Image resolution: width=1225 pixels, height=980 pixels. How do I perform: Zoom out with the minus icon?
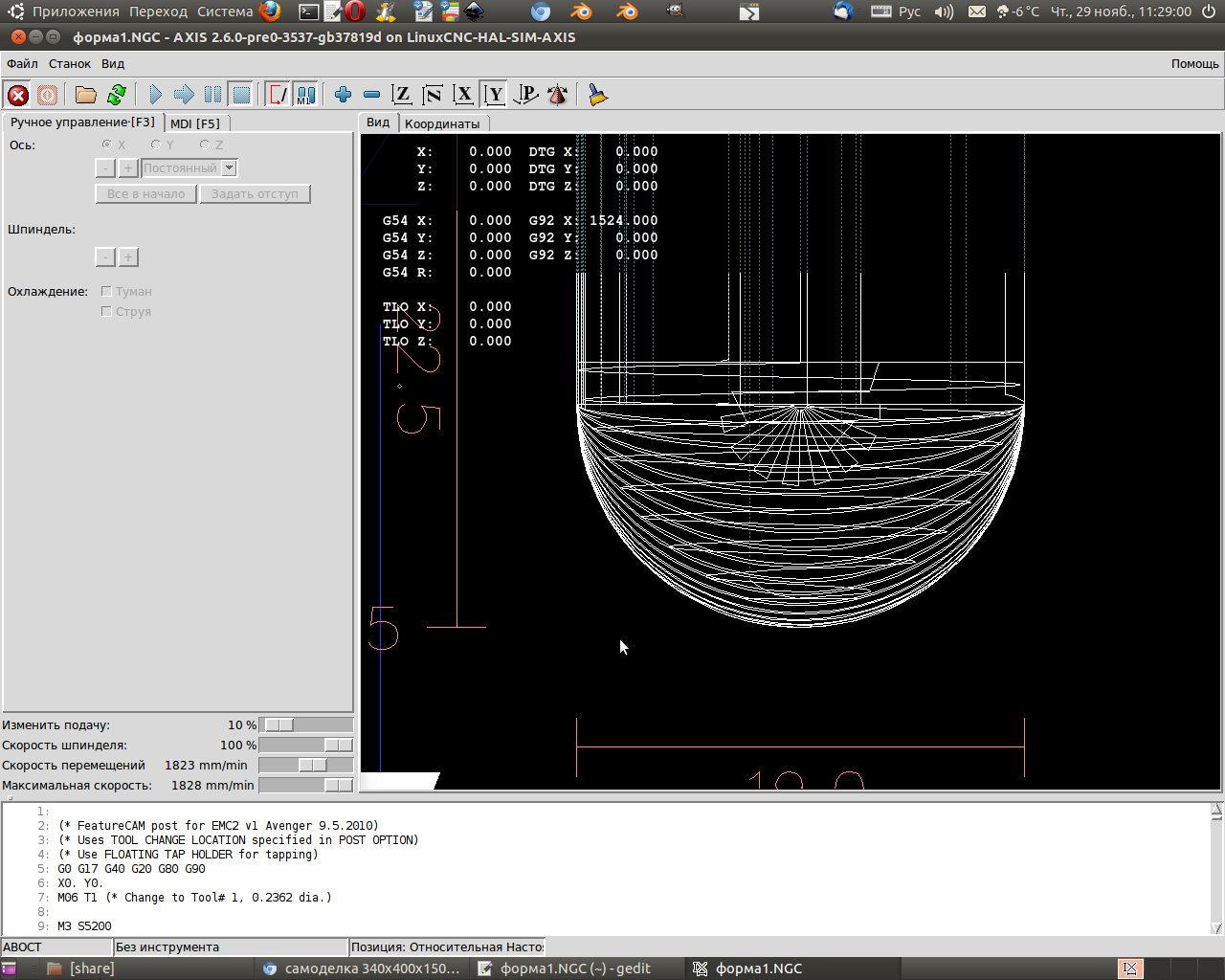[x=372, y=95]
